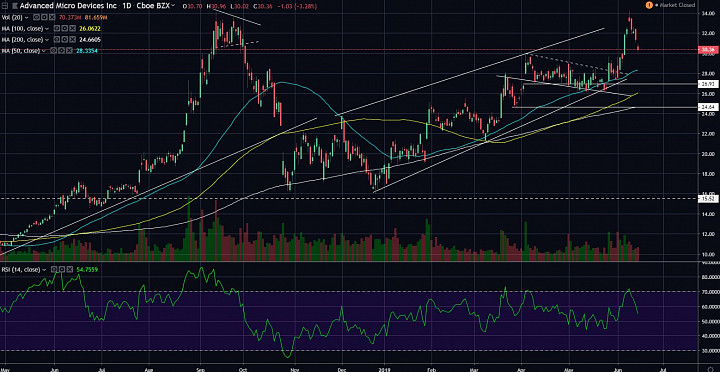
Task: Toggle visibility of the MA (100, close) line
Action: pyautogui.click(x=57, y=28)
